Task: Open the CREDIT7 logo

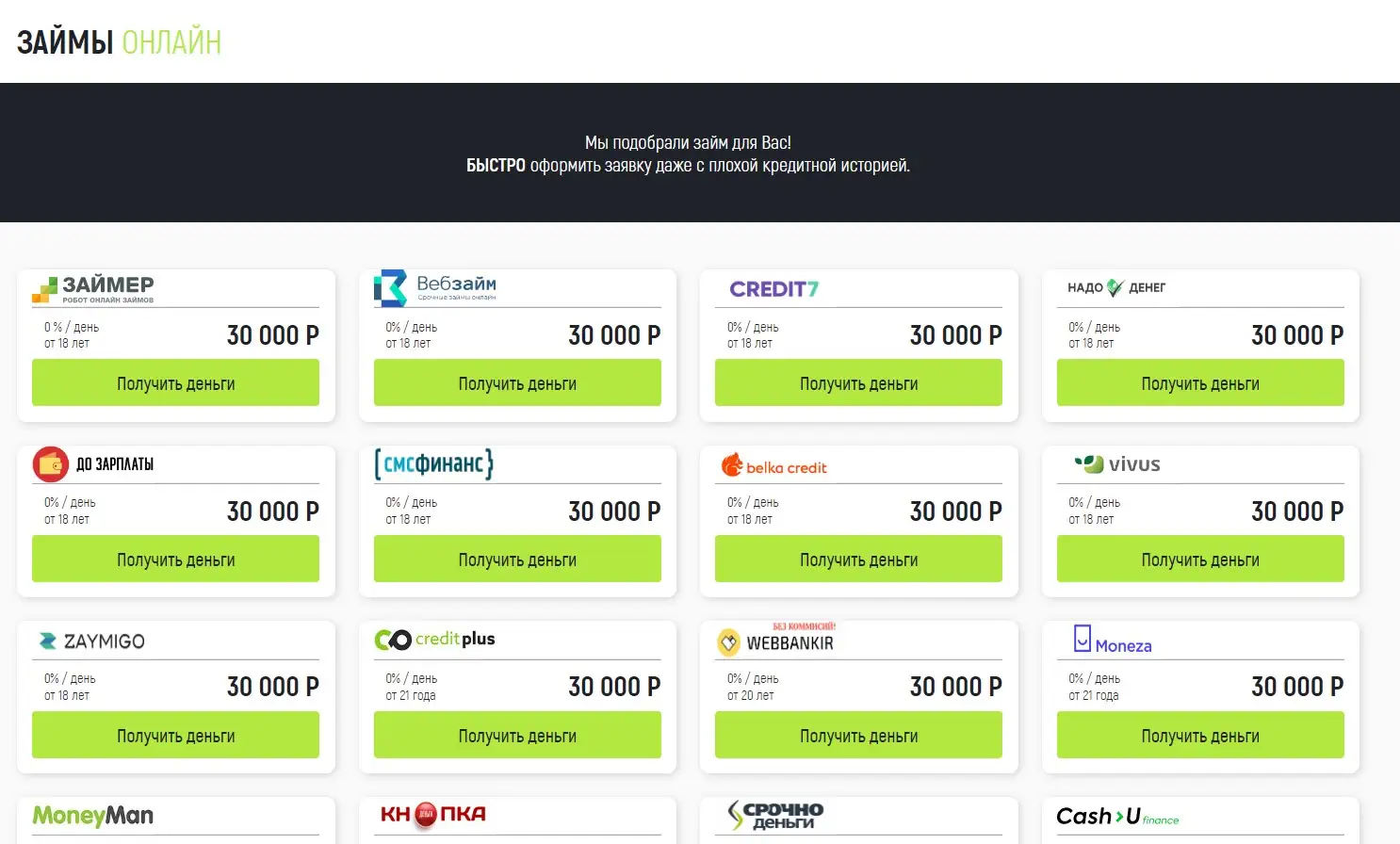Action: (774, 289)
